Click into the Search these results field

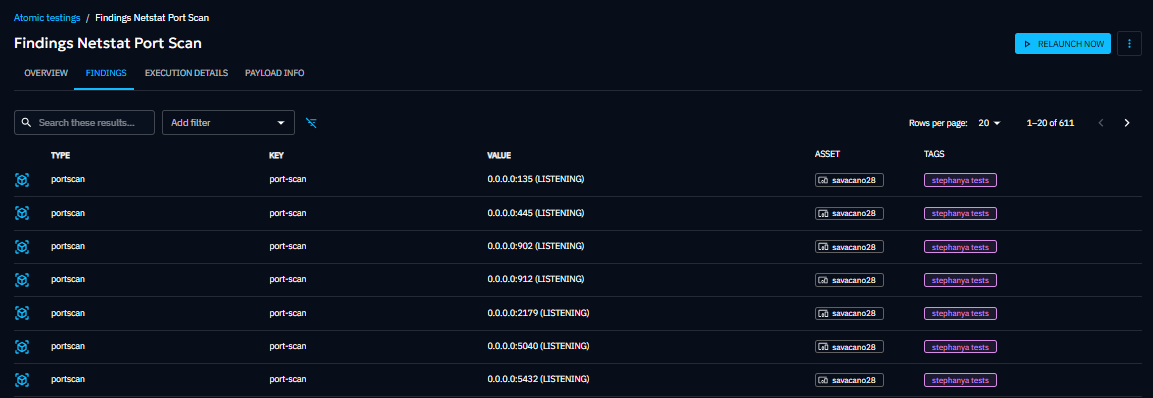pyautogui.click(x=85, y=122)
